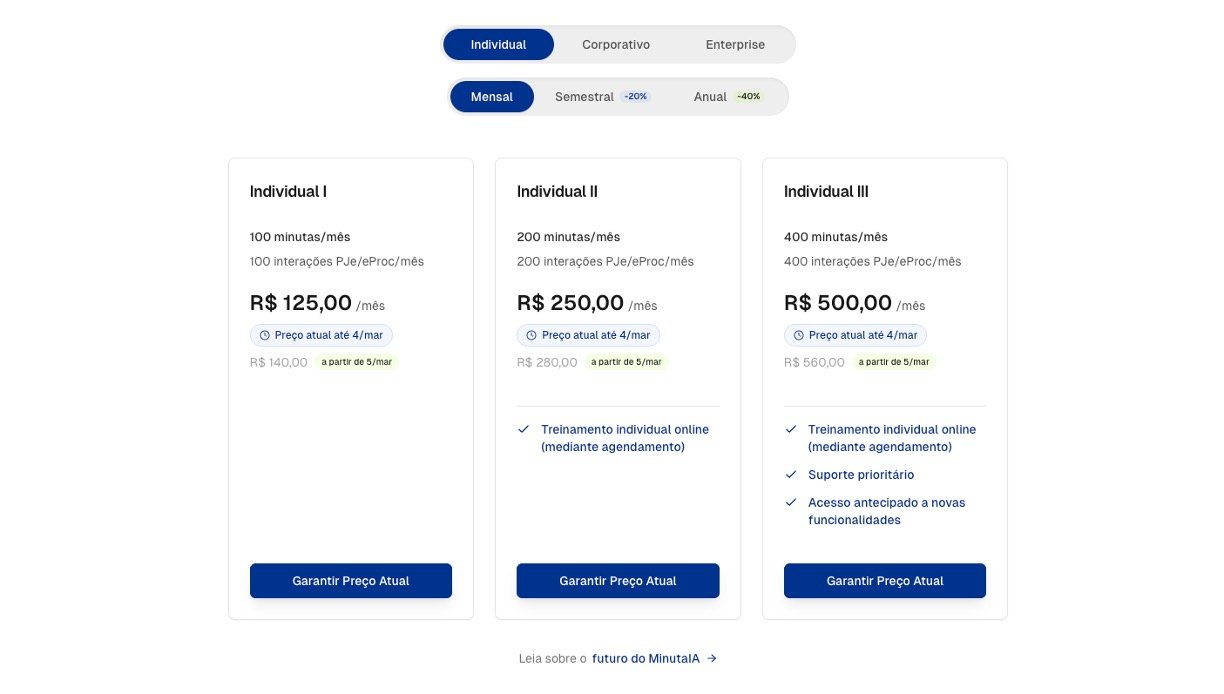Select the Individual plans tab
This screenshot has width=1224, height=694.
point(498,45)
